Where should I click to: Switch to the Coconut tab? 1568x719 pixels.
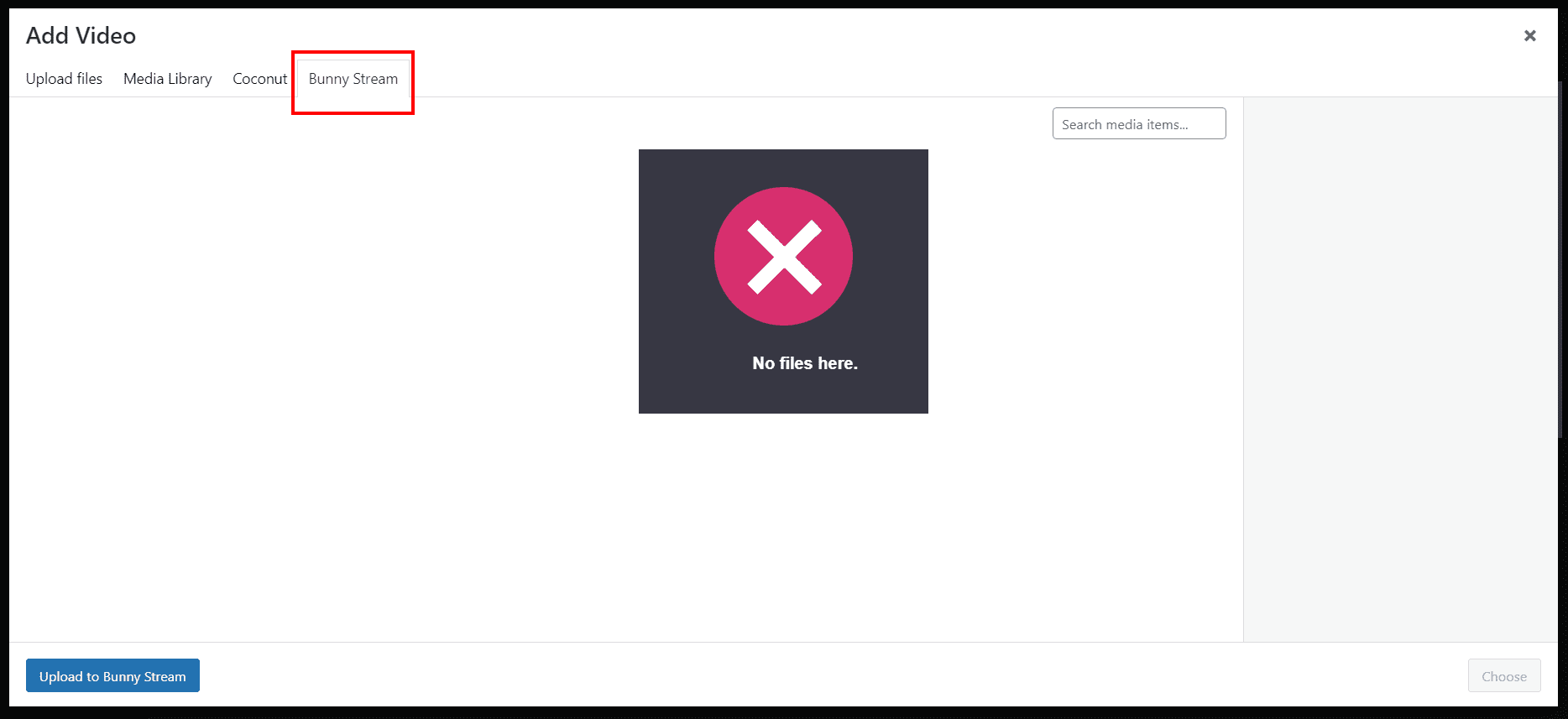click(259, 79)
